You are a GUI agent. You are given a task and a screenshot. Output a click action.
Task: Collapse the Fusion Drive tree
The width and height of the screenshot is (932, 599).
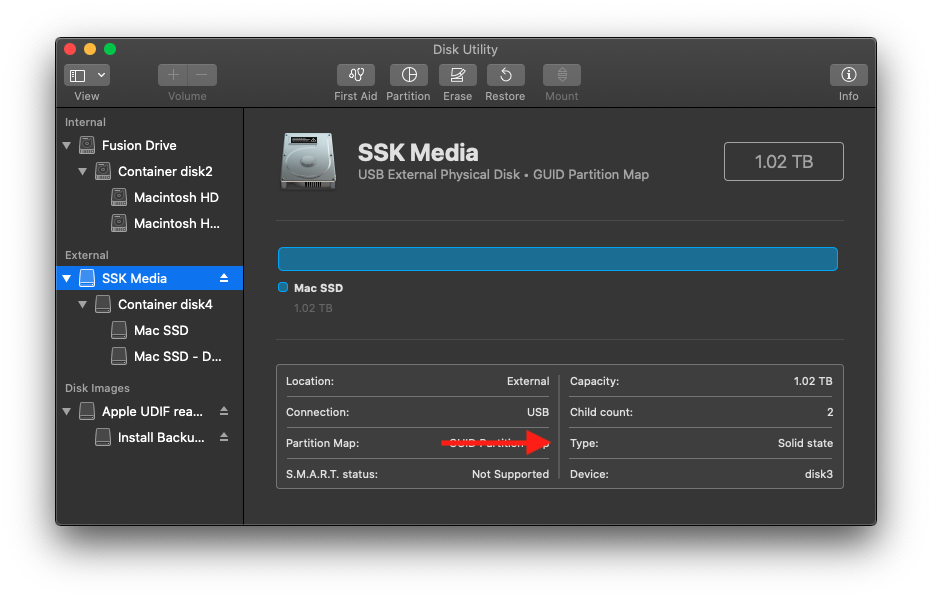point(67,146)
